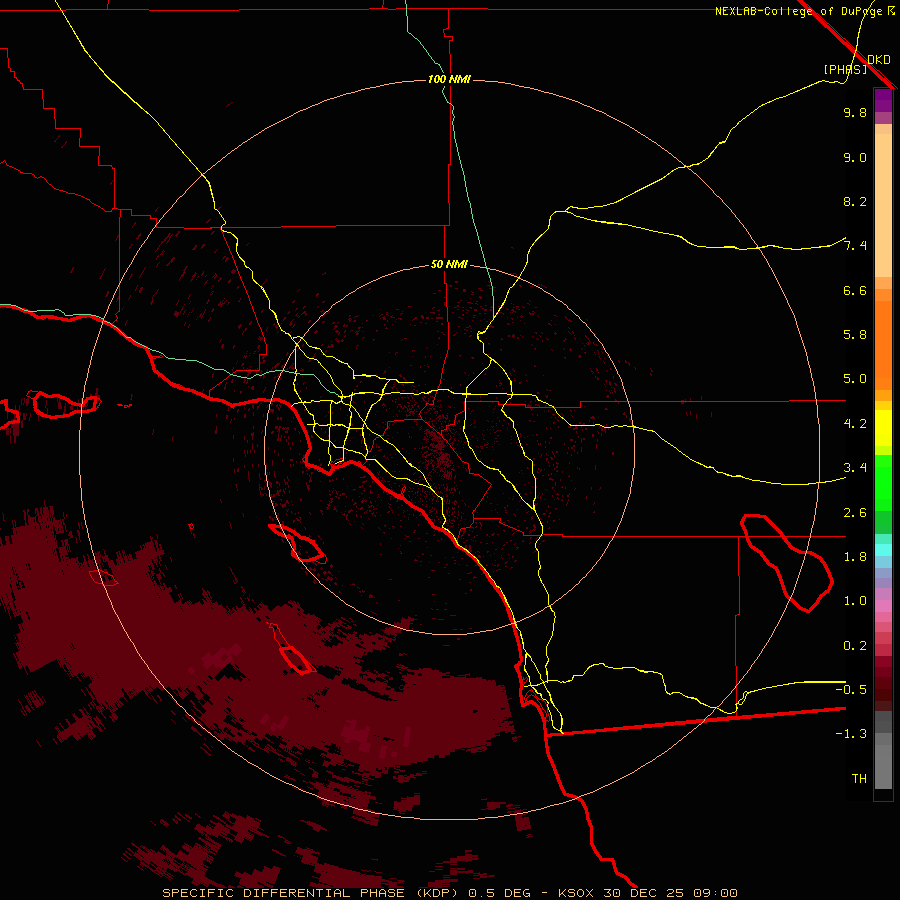Click the [PHAS] units label above the scale
The width and height of the screenshot is (900, 900).
845,69
